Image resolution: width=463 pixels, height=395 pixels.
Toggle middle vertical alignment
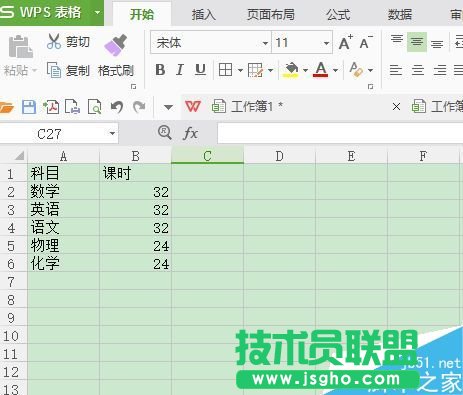[x=417, y=42]
